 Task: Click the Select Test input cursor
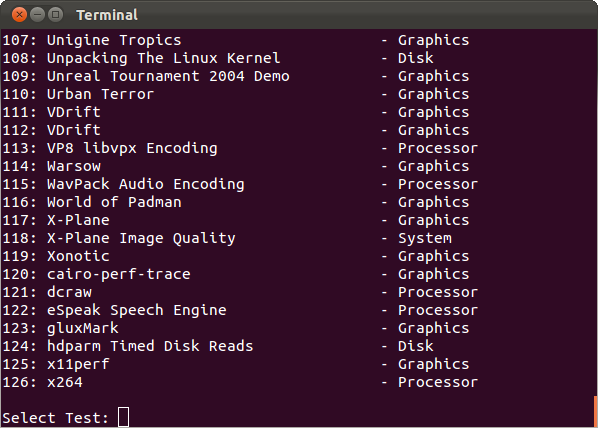pos(123,417)
